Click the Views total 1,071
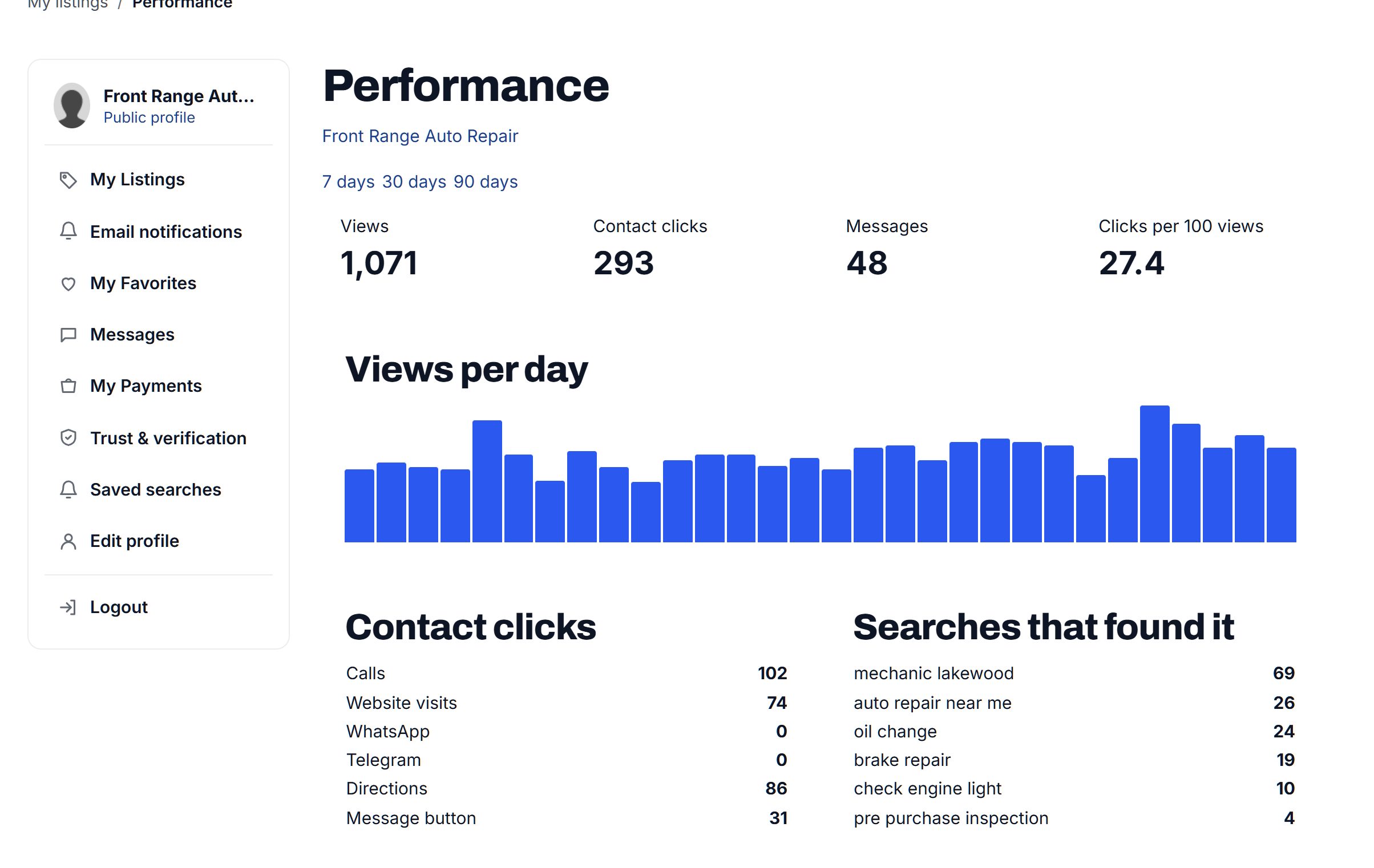Screen dimensions: 1374x868 379,263
